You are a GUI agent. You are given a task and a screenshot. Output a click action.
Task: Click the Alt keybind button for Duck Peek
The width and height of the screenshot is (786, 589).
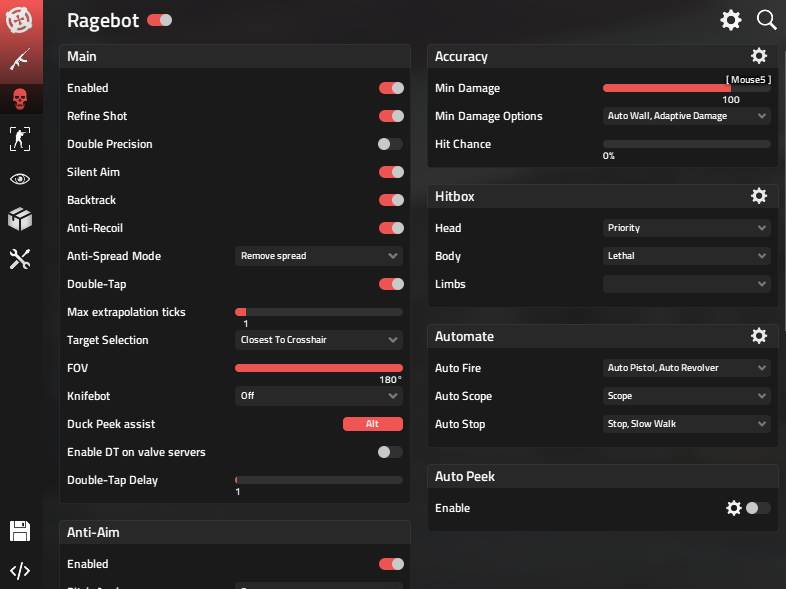coord(372,424)
